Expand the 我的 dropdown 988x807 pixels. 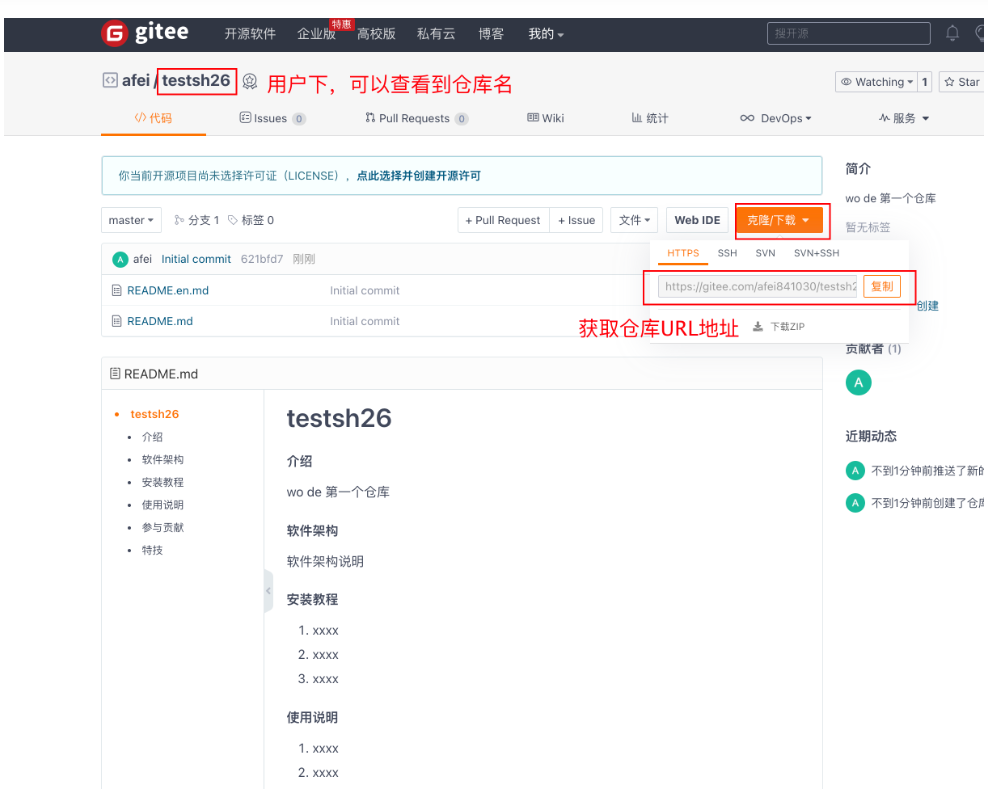546,34
